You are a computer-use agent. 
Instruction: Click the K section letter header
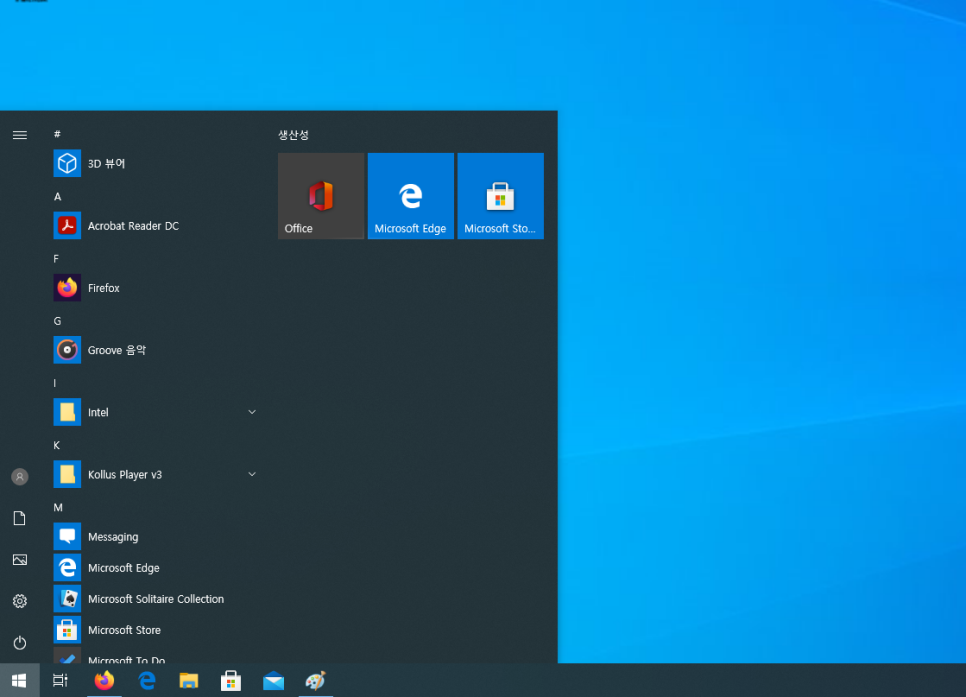click(x=57, y=445)
